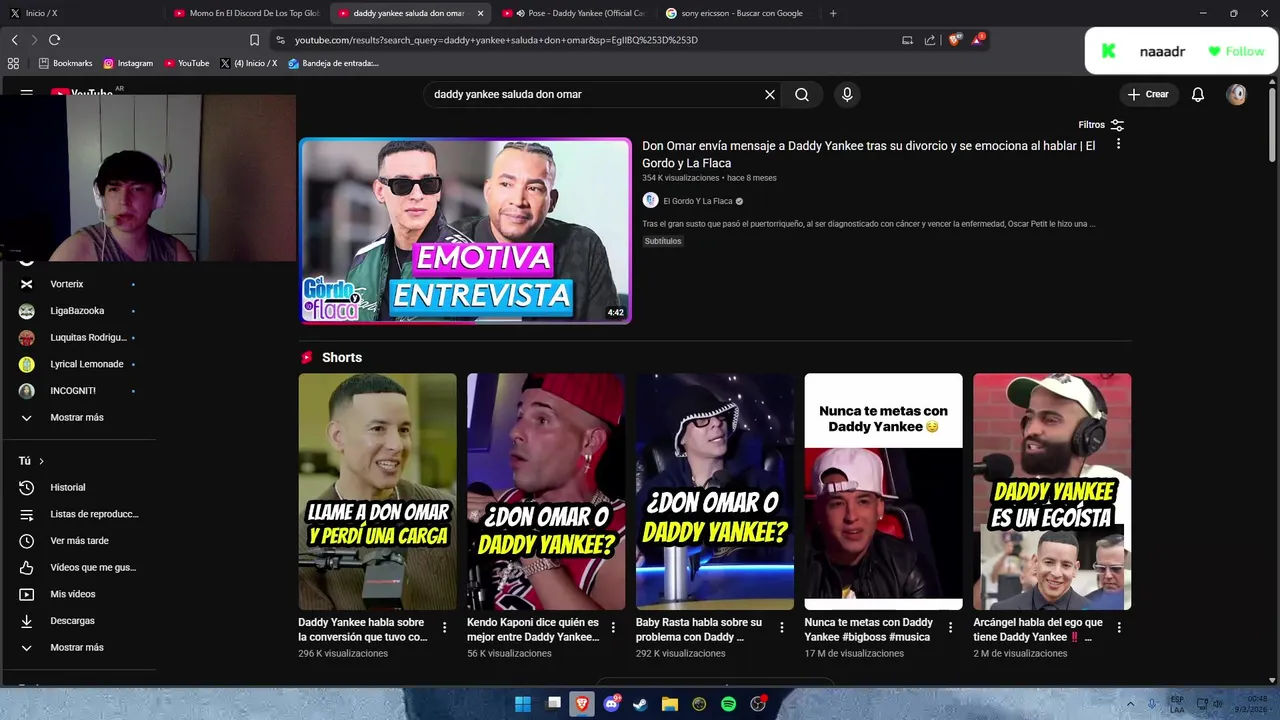Image resolution: width=1280 pixels, height=720 pixels.
Task: Open the (4) Inicio / X bookmark
Action: click(x=248, y=63)
